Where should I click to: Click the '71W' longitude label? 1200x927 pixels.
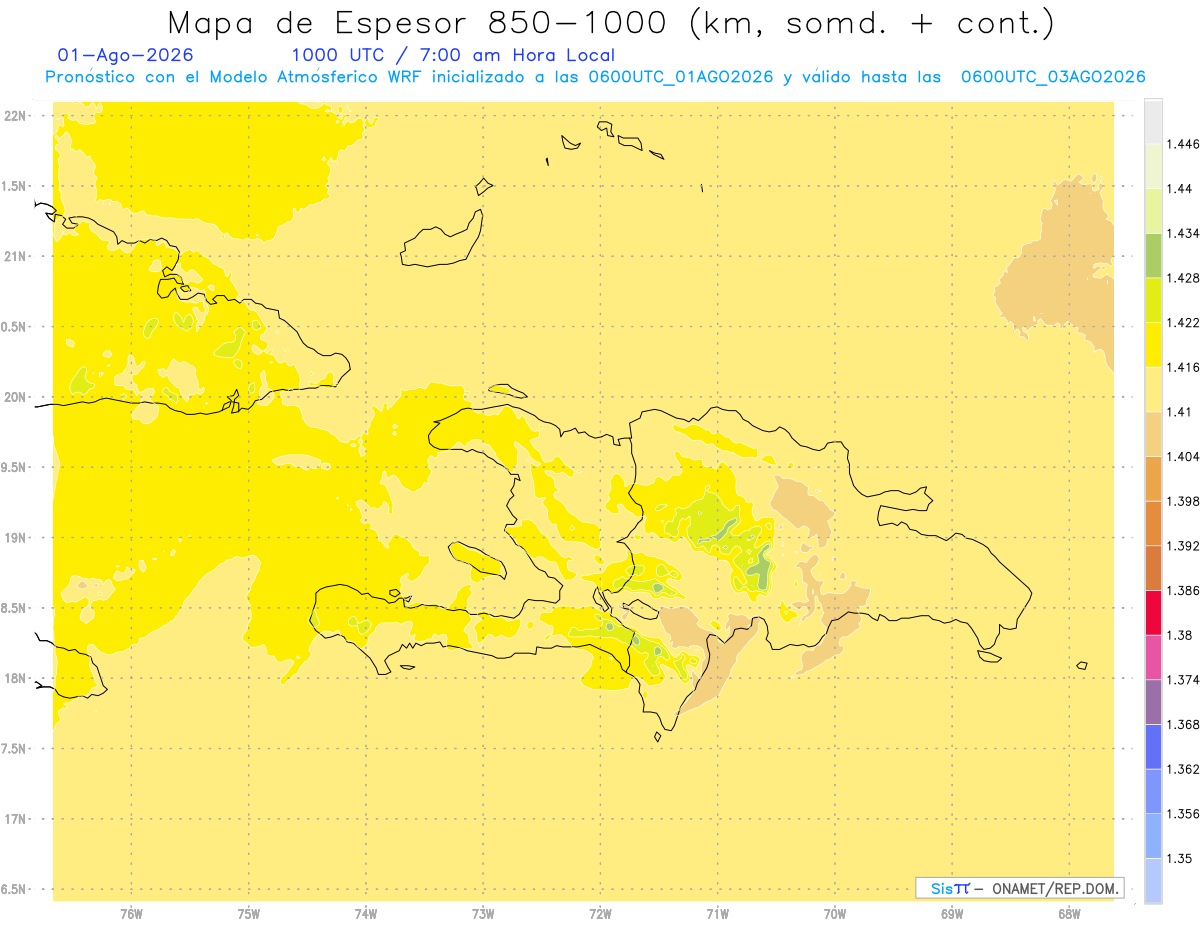717,914
